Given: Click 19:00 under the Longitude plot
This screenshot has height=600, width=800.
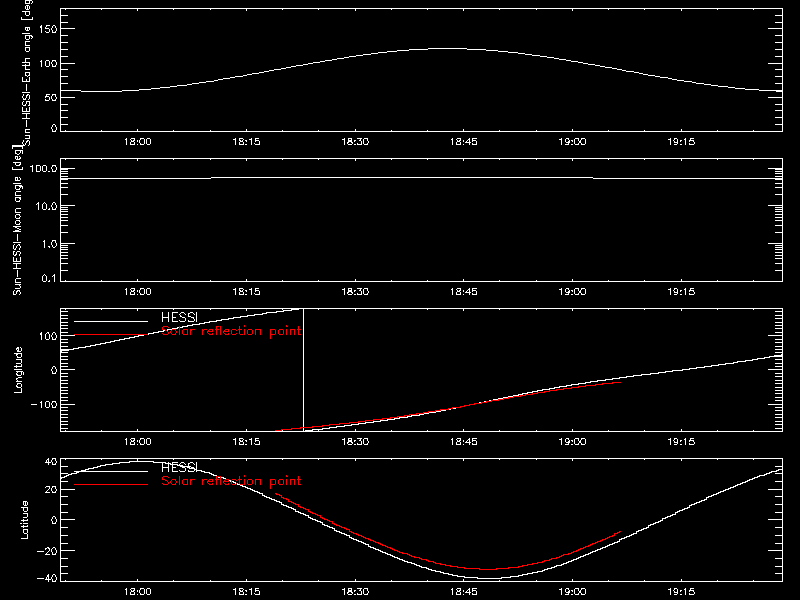Looking at the screenshot, I should (x=572, y=442).
